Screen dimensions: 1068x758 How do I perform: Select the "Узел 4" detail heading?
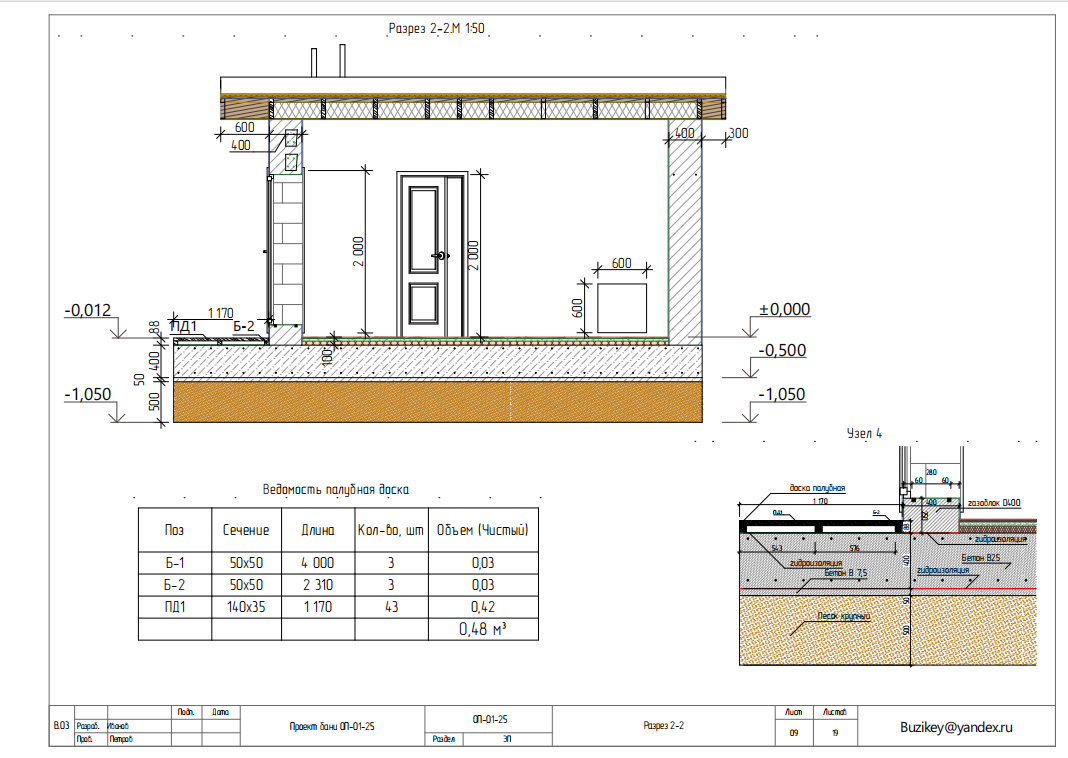[864, 433]
